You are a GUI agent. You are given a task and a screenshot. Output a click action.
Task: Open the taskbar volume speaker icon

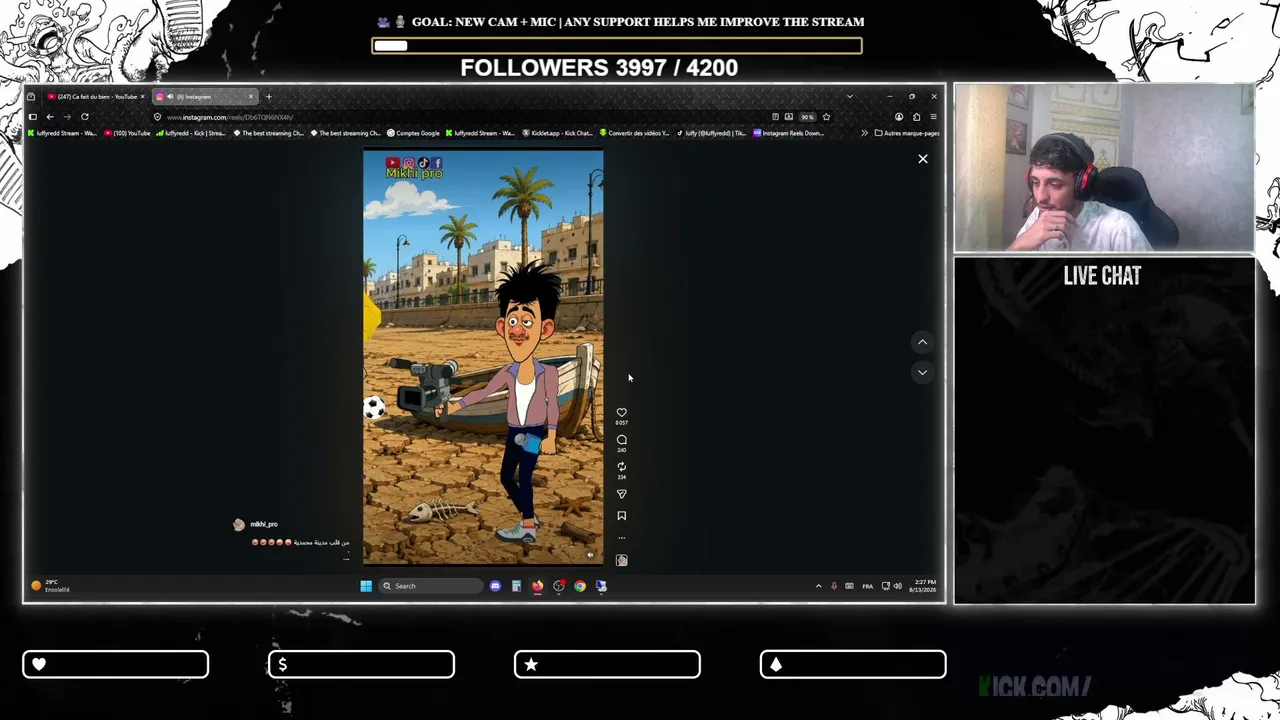(897, 586)
